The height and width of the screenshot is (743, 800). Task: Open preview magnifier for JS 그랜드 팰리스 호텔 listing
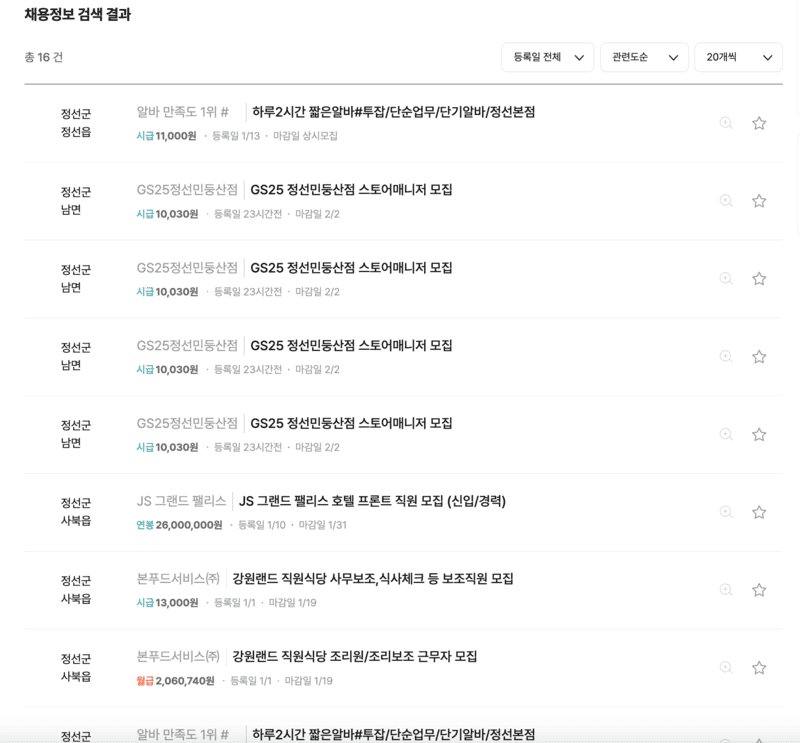(724, 512)
